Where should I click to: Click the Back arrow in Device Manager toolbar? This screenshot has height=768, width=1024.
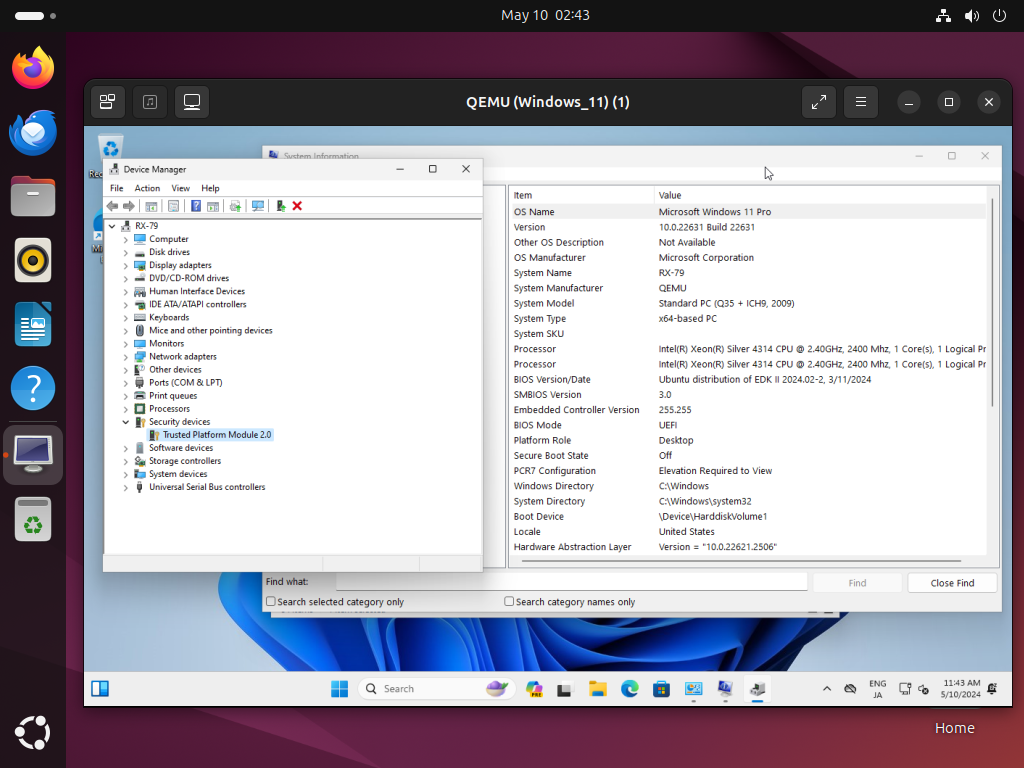[112, 206]
